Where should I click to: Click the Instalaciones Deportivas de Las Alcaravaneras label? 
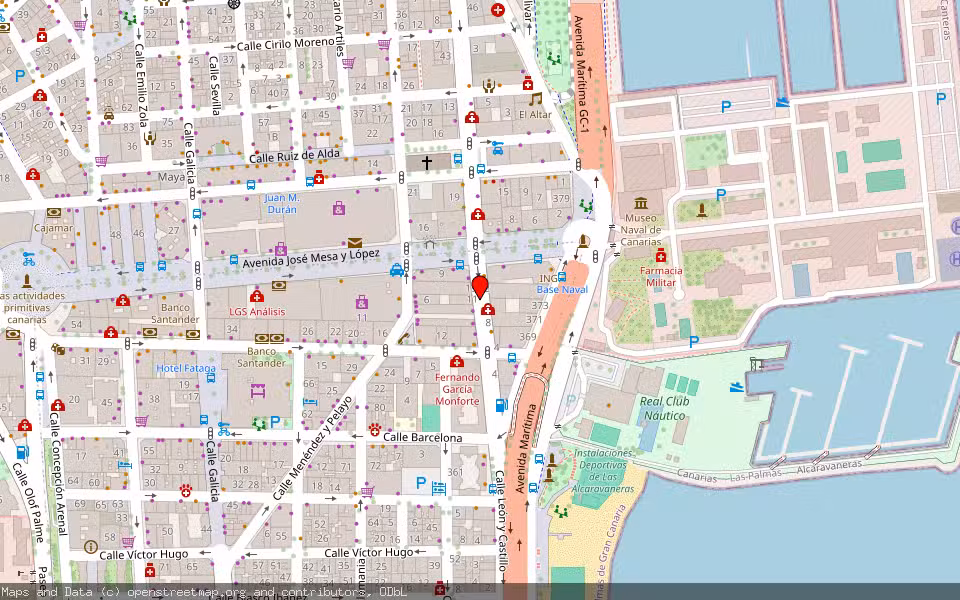pos(602,471)
